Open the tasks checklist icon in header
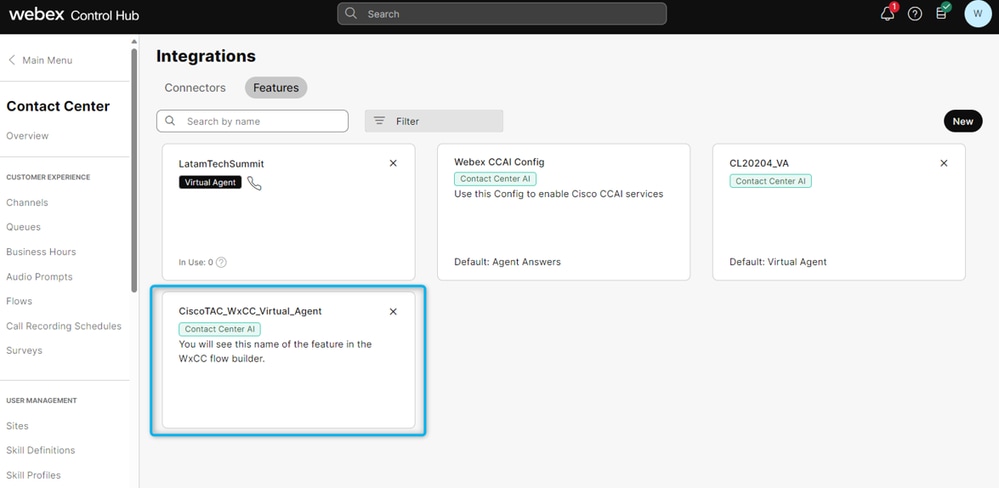Viewport: 999px width, 488px height. click(942, 13)
